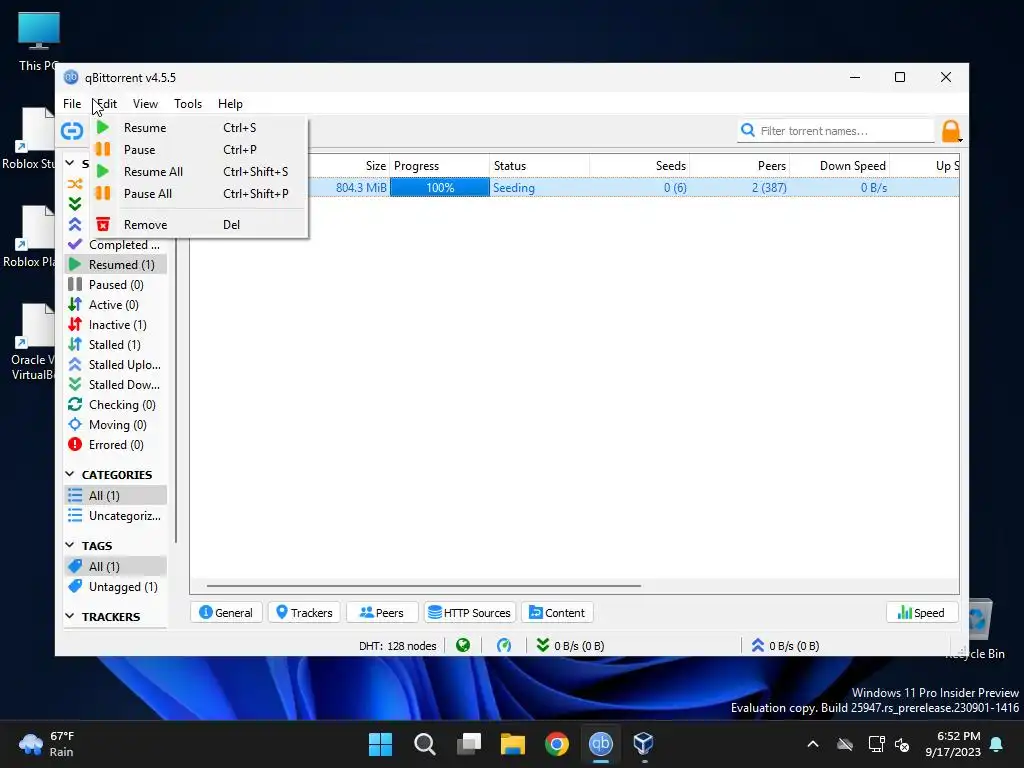The width and height of the screenshot is (1024, 768).
Task: Click the orange Pause icon in menu
Action: (x=103, y=149)
